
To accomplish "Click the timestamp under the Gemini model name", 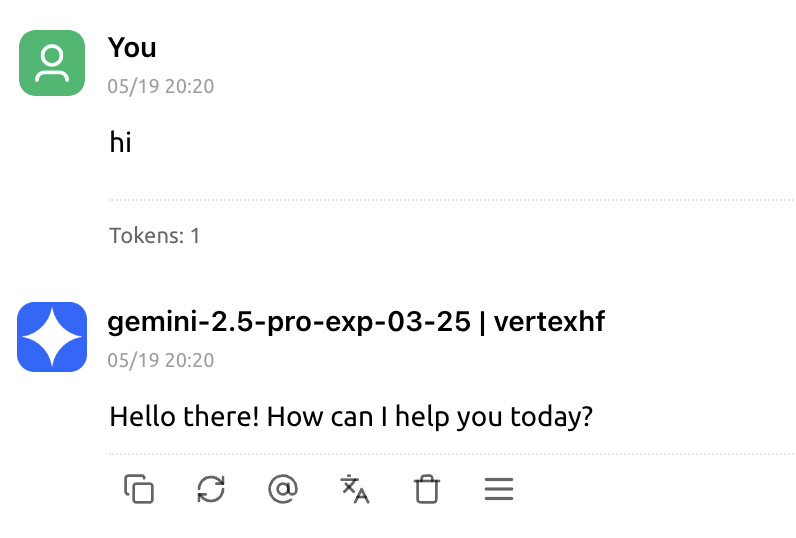I will (x=161, y=360).
